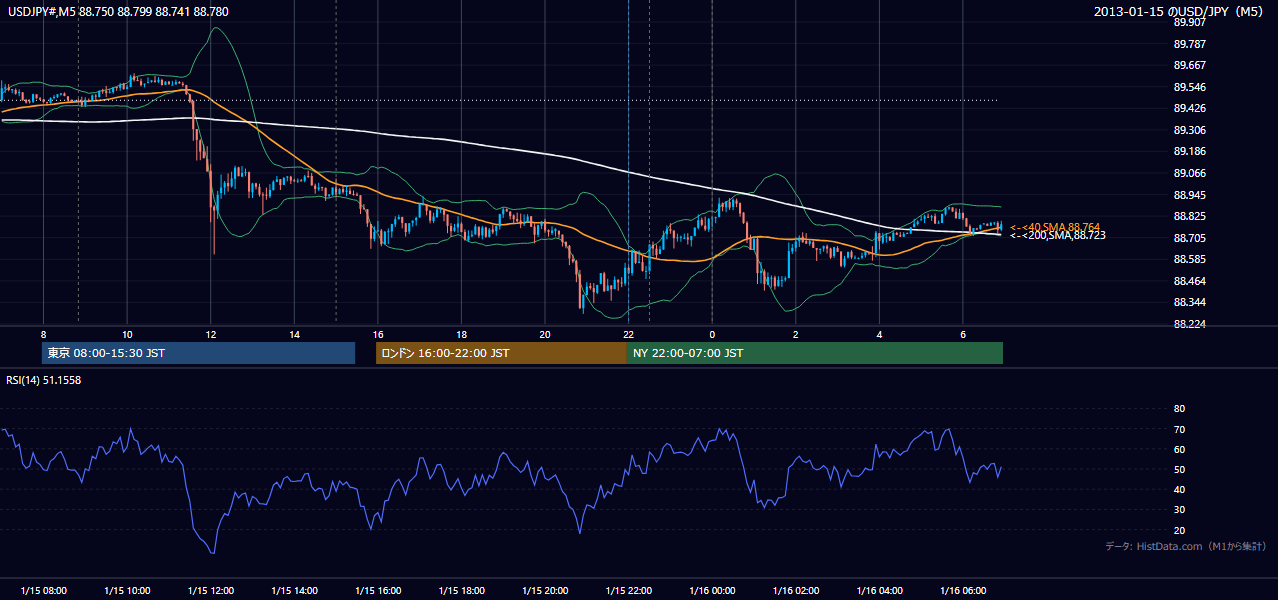Screen dimensions: 1278x600
Task: Click the 1/15 20:00 date label
Action: pos(544,591)
